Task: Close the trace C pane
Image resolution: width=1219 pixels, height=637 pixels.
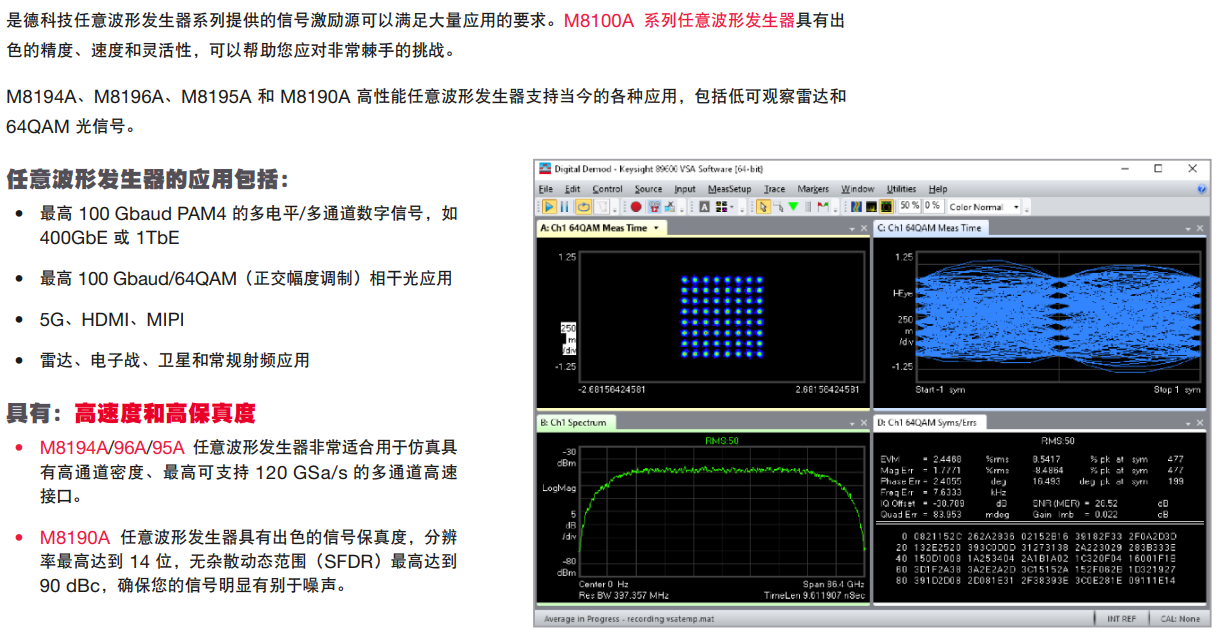Action: pyautogui.click(x=1198, y=229)
